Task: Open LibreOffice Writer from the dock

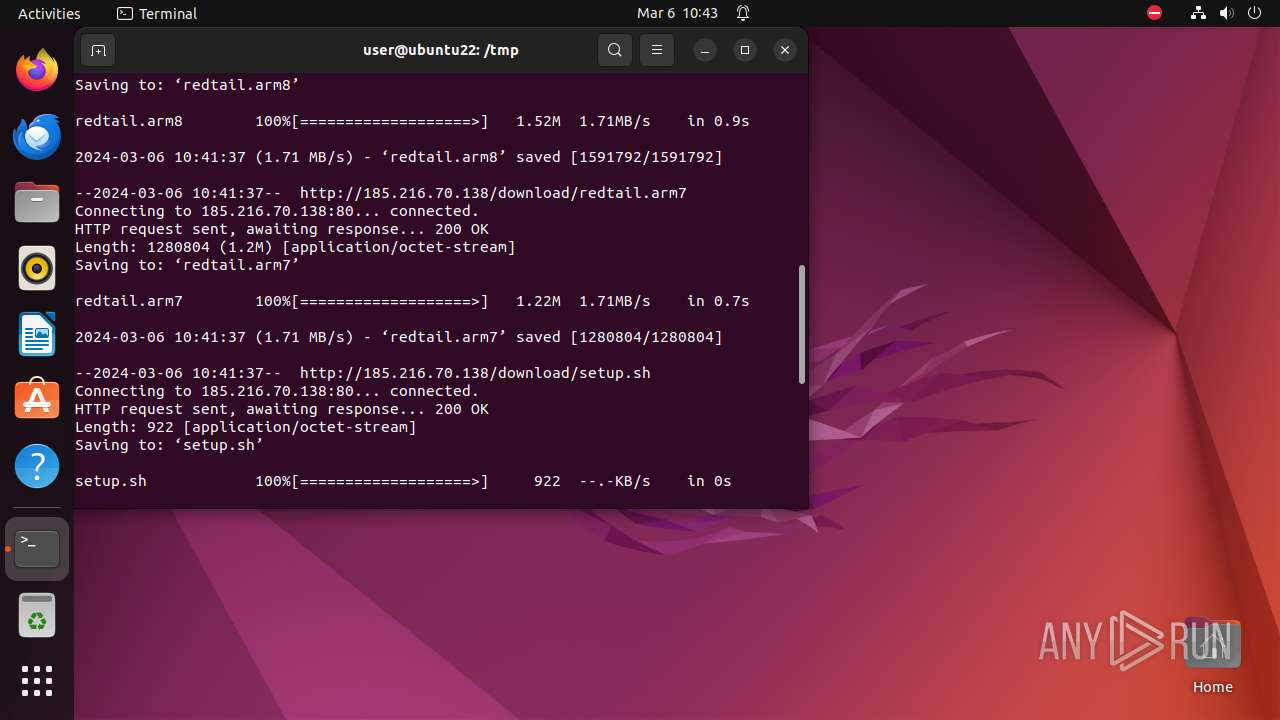Action: (37, 334)
